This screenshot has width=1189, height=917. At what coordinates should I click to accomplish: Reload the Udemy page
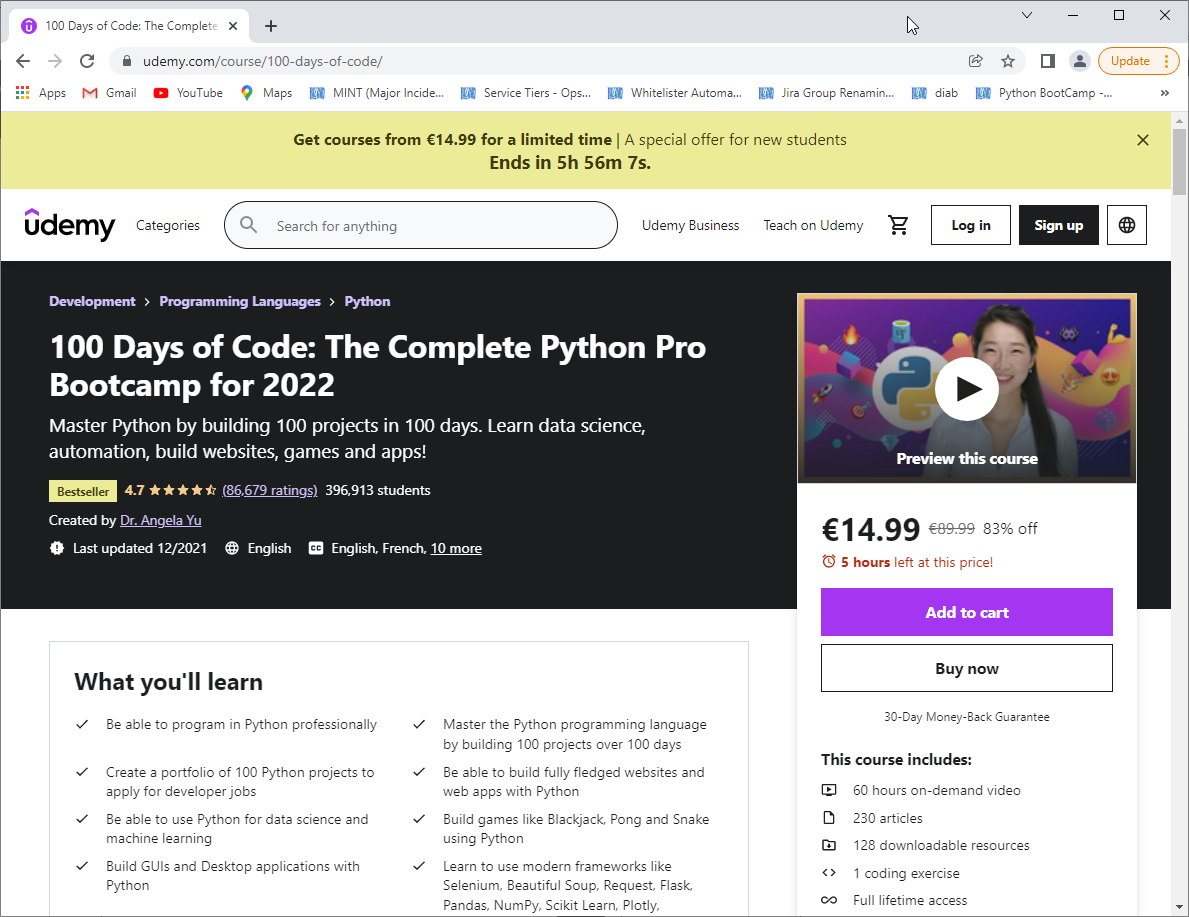point(87,61)
